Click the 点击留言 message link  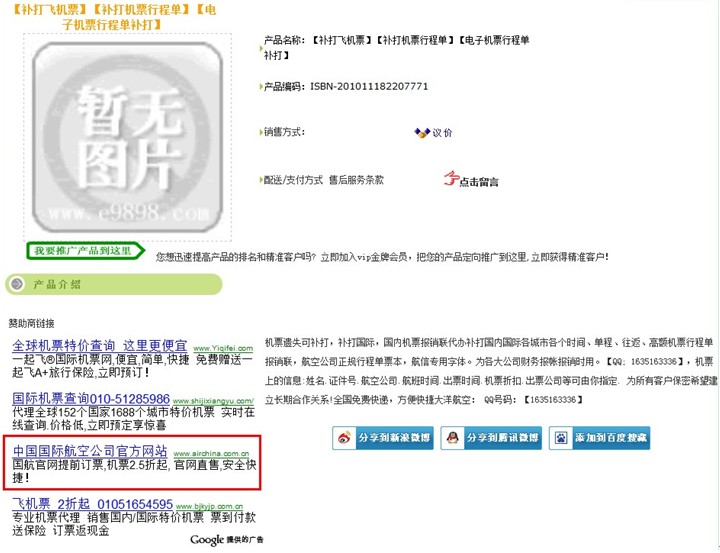pyautogui.click(x=479, y=182)
